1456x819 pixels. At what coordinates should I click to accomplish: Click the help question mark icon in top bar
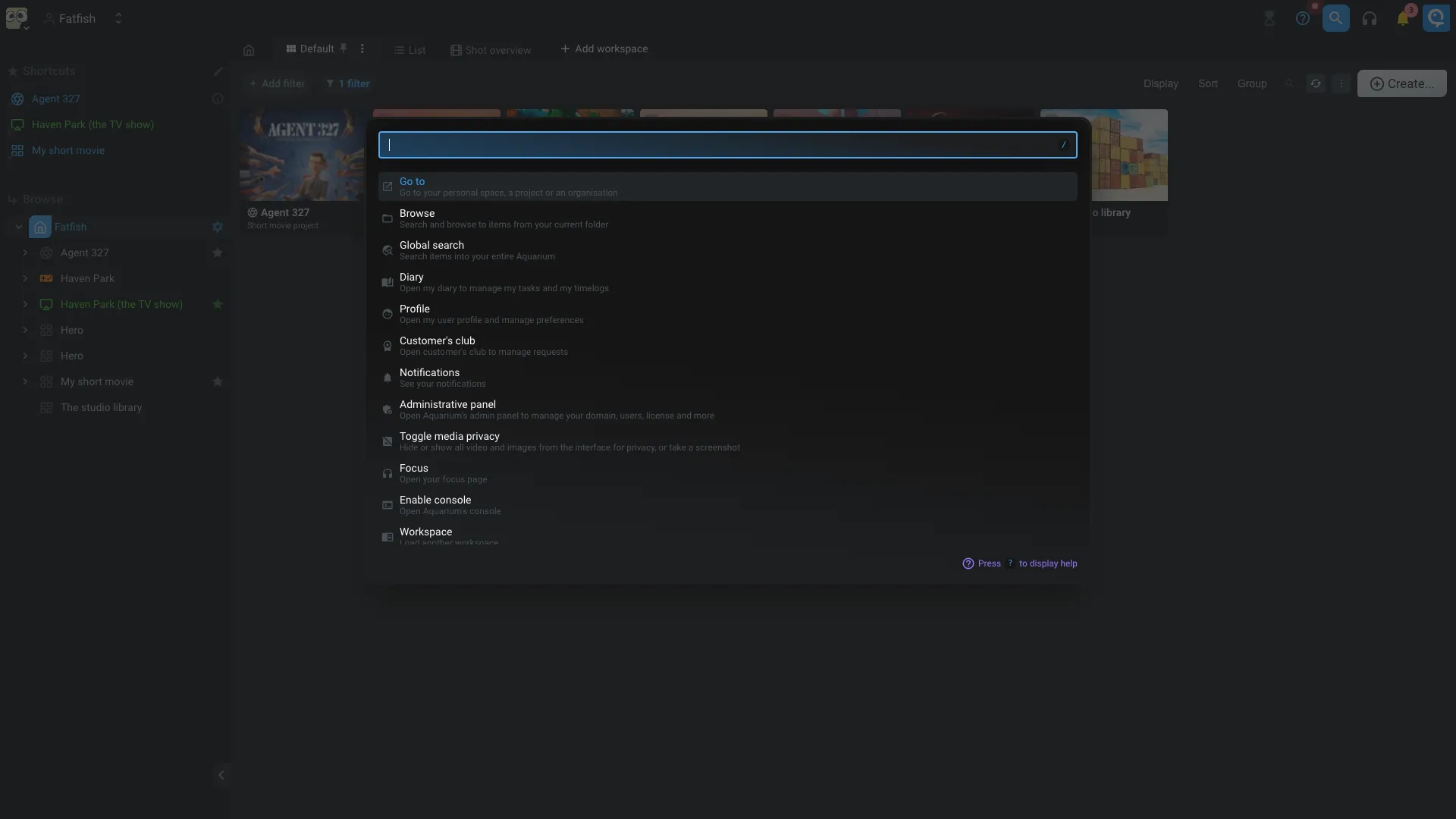coord(1302,18)
